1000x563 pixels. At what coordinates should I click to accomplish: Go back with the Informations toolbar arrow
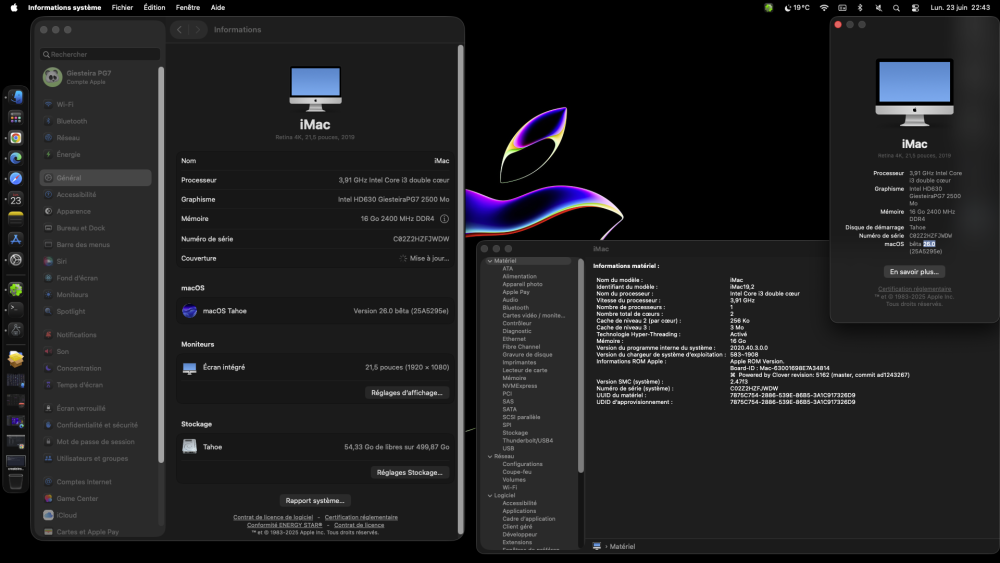click(x=180, y=29)
